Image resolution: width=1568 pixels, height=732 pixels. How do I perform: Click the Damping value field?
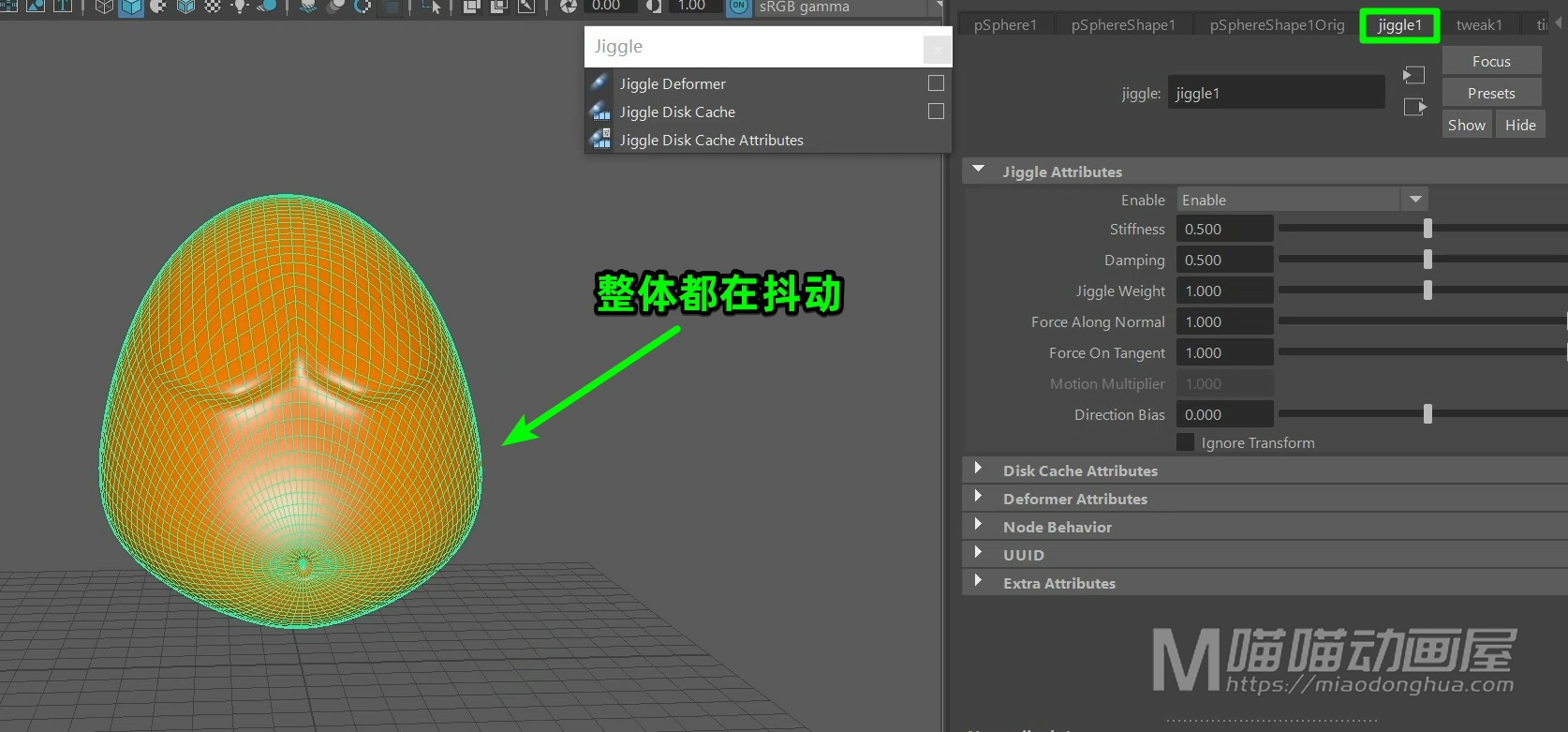pyautogui.click(x=1225, y=260)
